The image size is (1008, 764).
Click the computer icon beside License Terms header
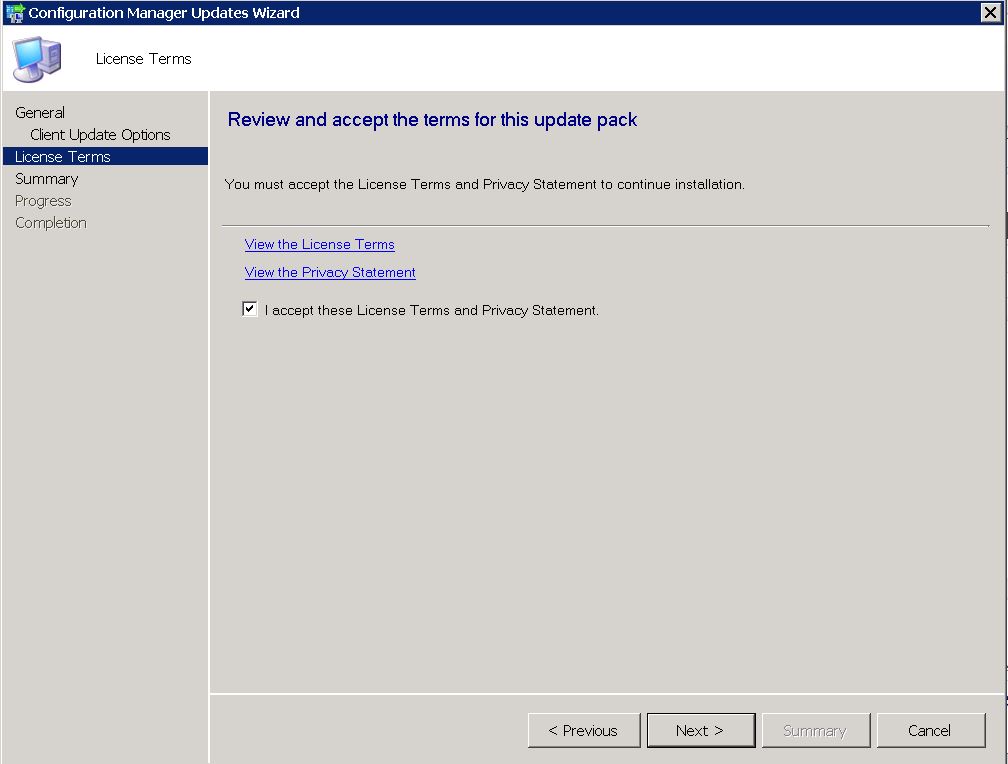tap(37, 59)
